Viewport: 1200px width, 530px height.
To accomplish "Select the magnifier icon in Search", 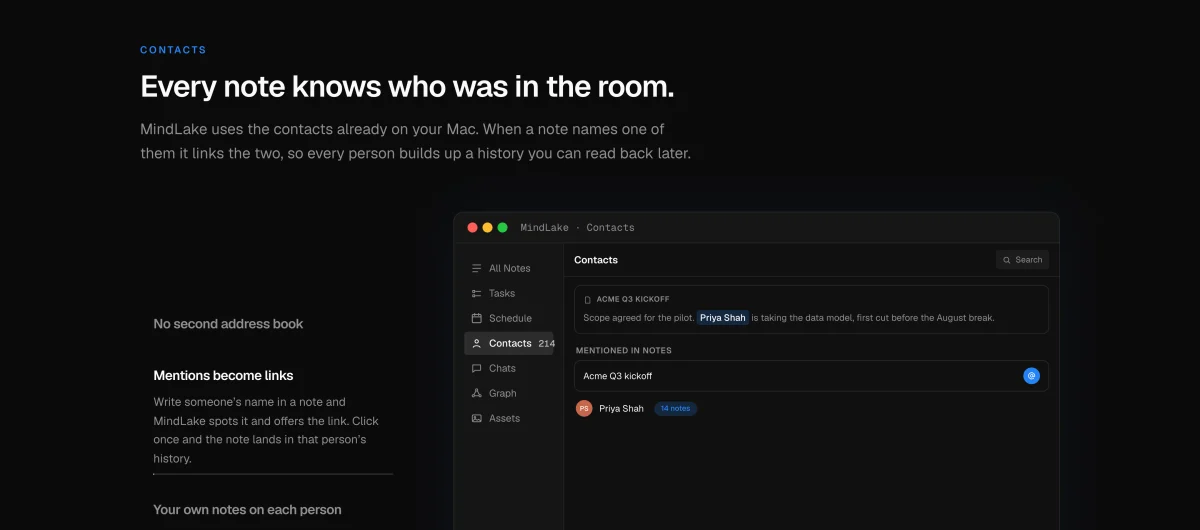I will (1007, 260).
